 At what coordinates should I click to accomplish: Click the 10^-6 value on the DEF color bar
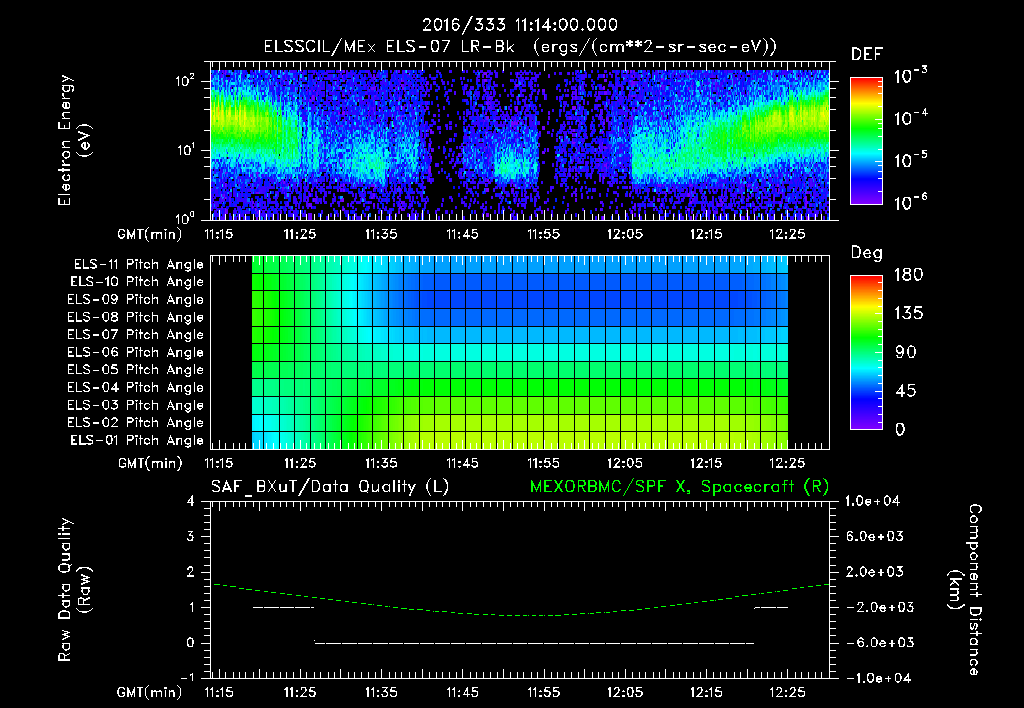point(910,203)
